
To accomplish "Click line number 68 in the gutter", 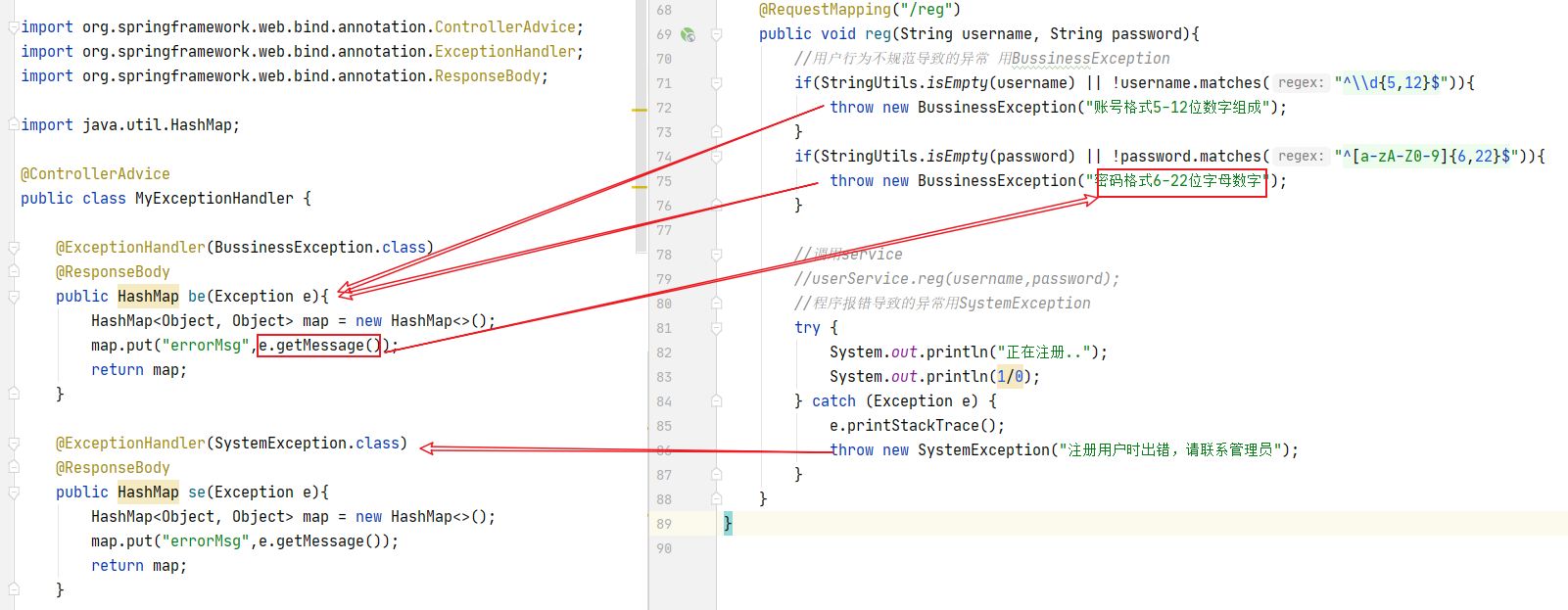I will (664, 10).
